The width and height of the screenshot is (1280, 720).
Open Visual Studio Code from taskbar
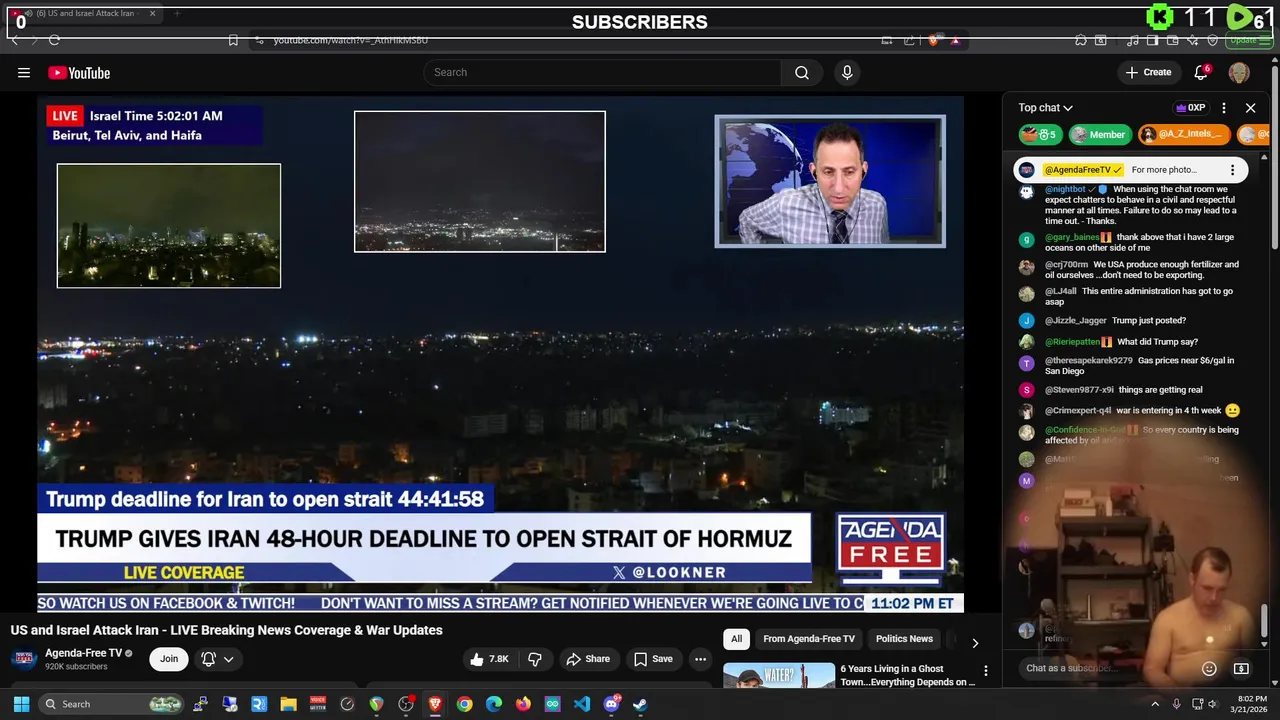tap(582, 704)
